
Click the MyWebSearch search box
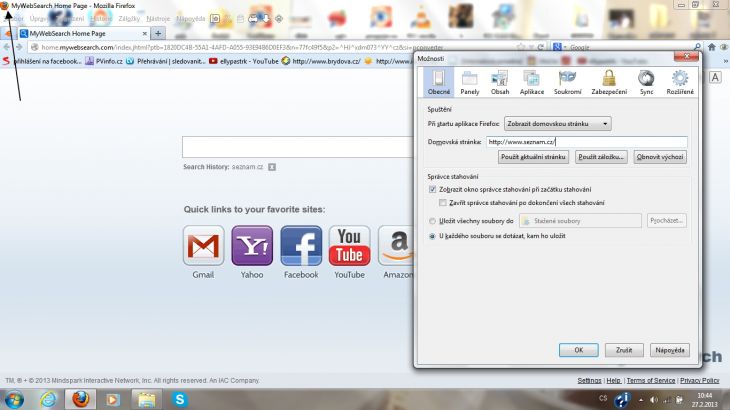click(x=298, y=147)
